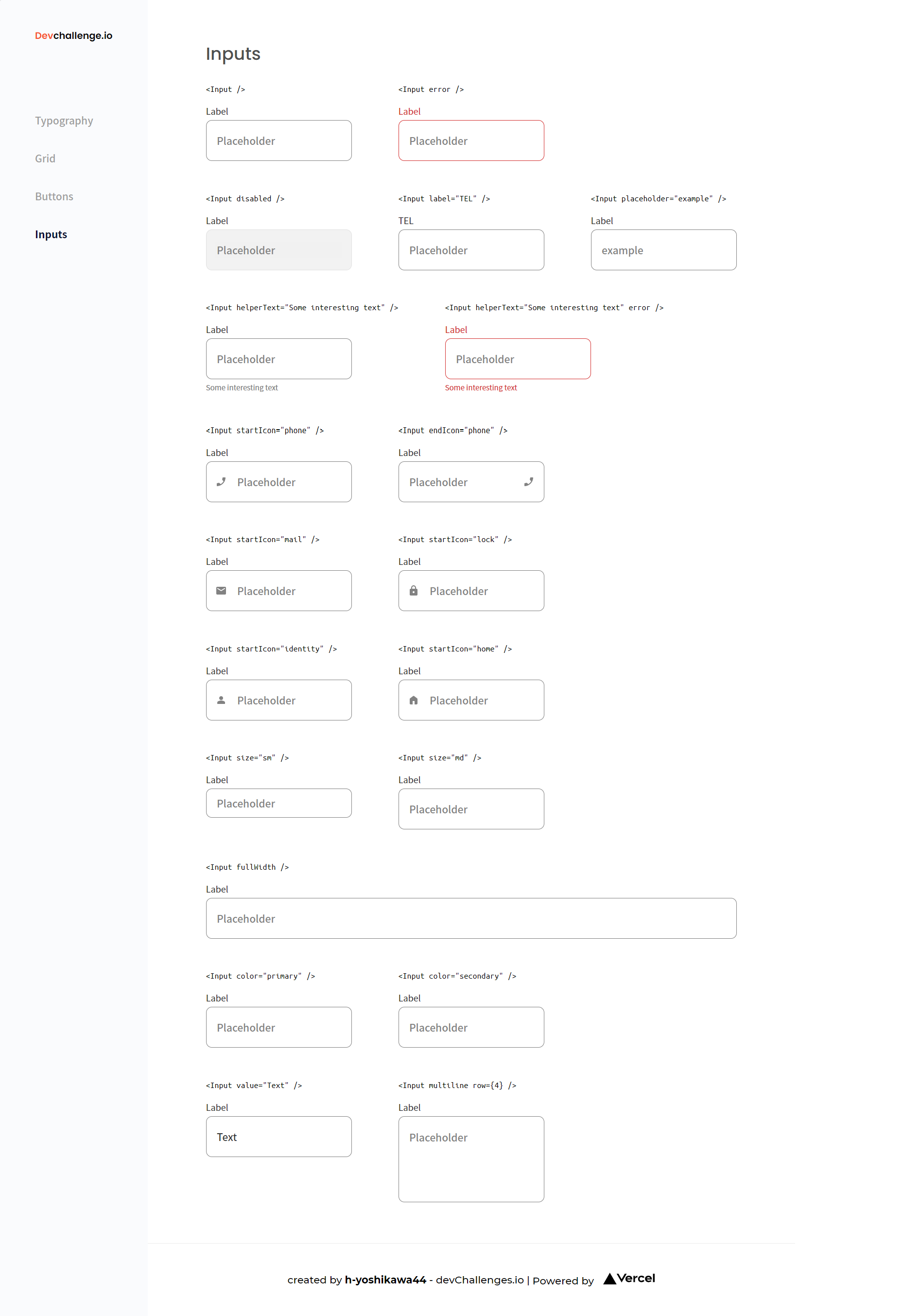Open the Typography page in sidebar

pyautogui.click(x=64, y=121)
